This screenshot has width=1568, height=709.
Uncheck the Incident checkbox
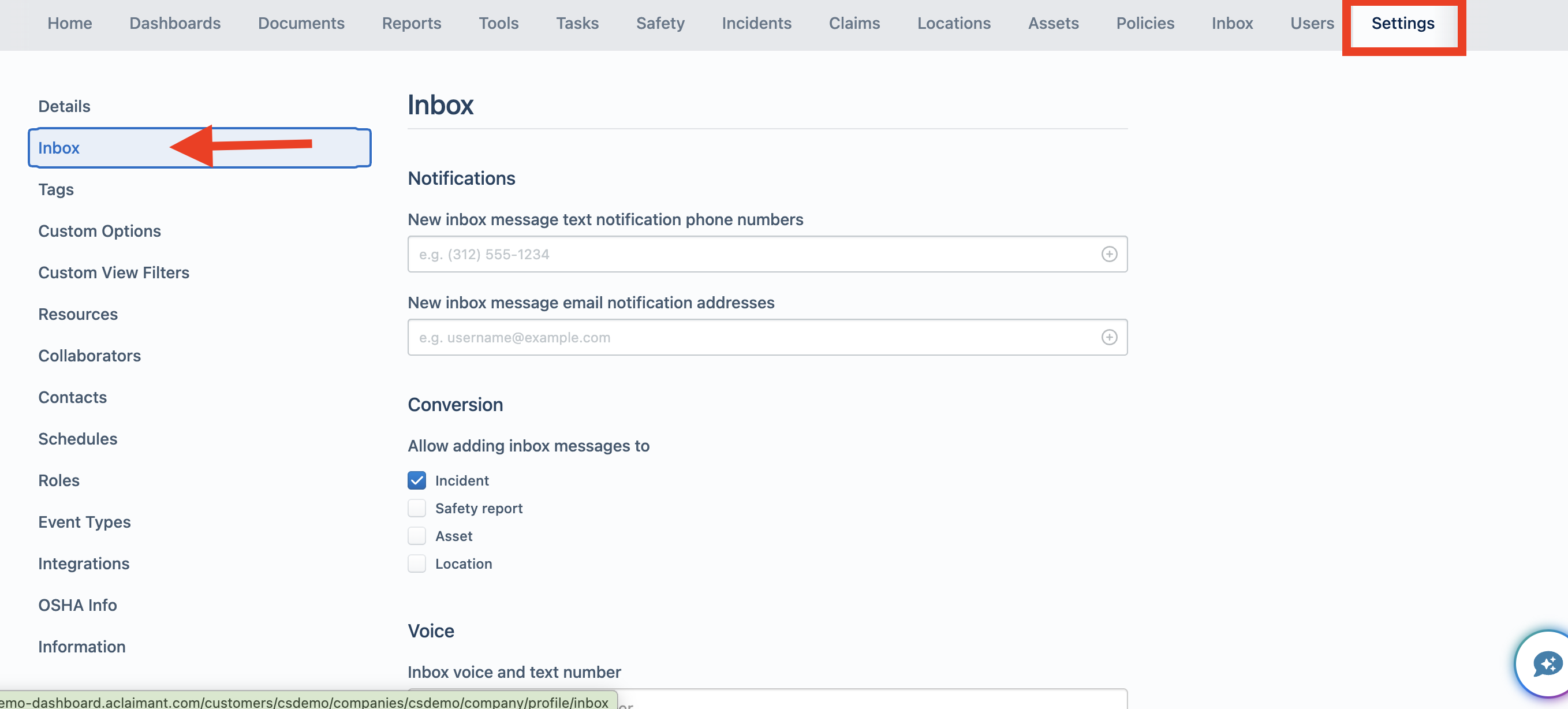click(417, 481)
